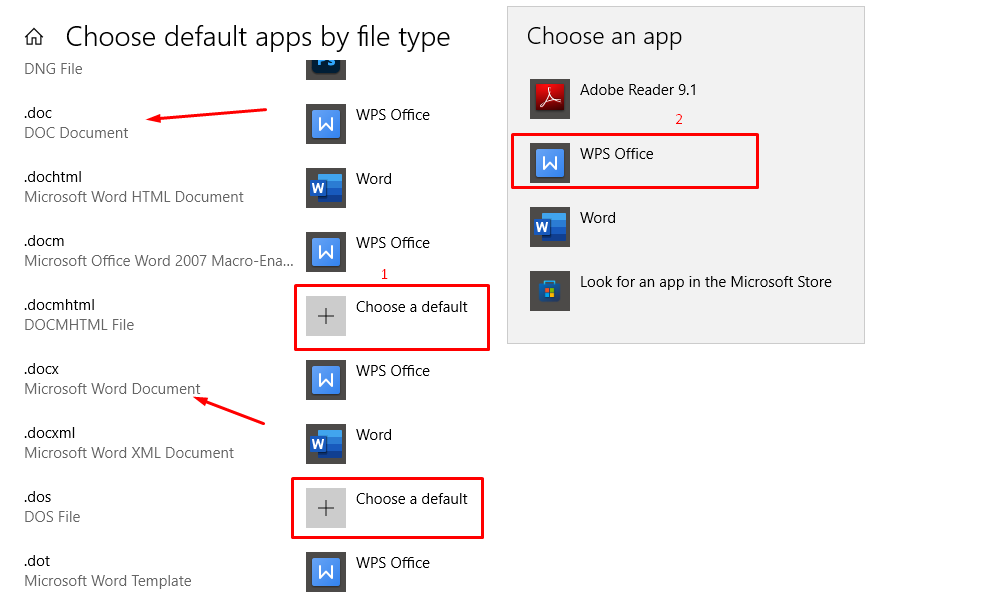Image resolution: width=1004 pixels, height=599 pixels.
Task: Click the .docm extension text
Action: pos(44,241)
